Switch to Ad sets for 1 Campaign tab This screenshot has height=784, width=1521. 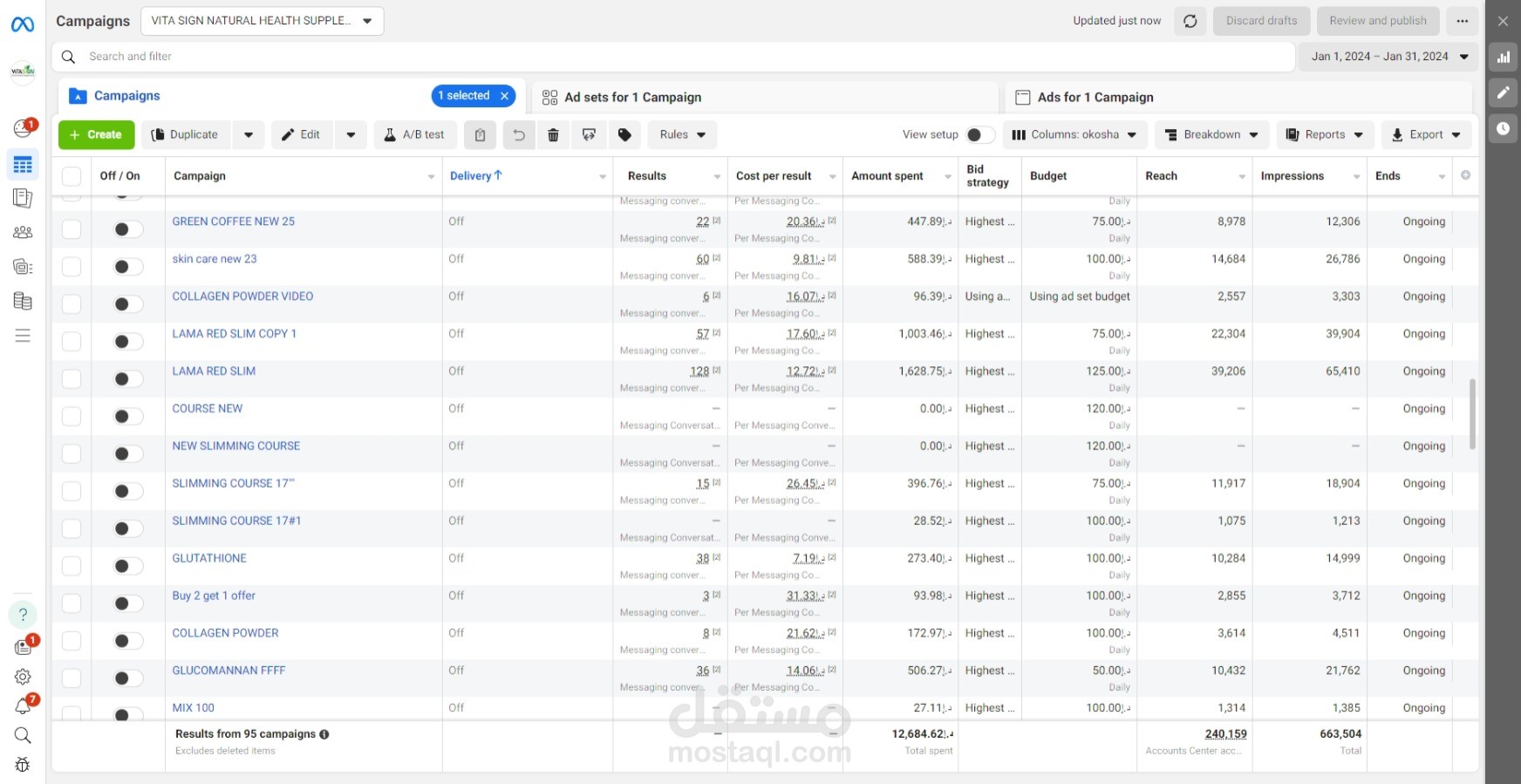[x=764, y=98]
